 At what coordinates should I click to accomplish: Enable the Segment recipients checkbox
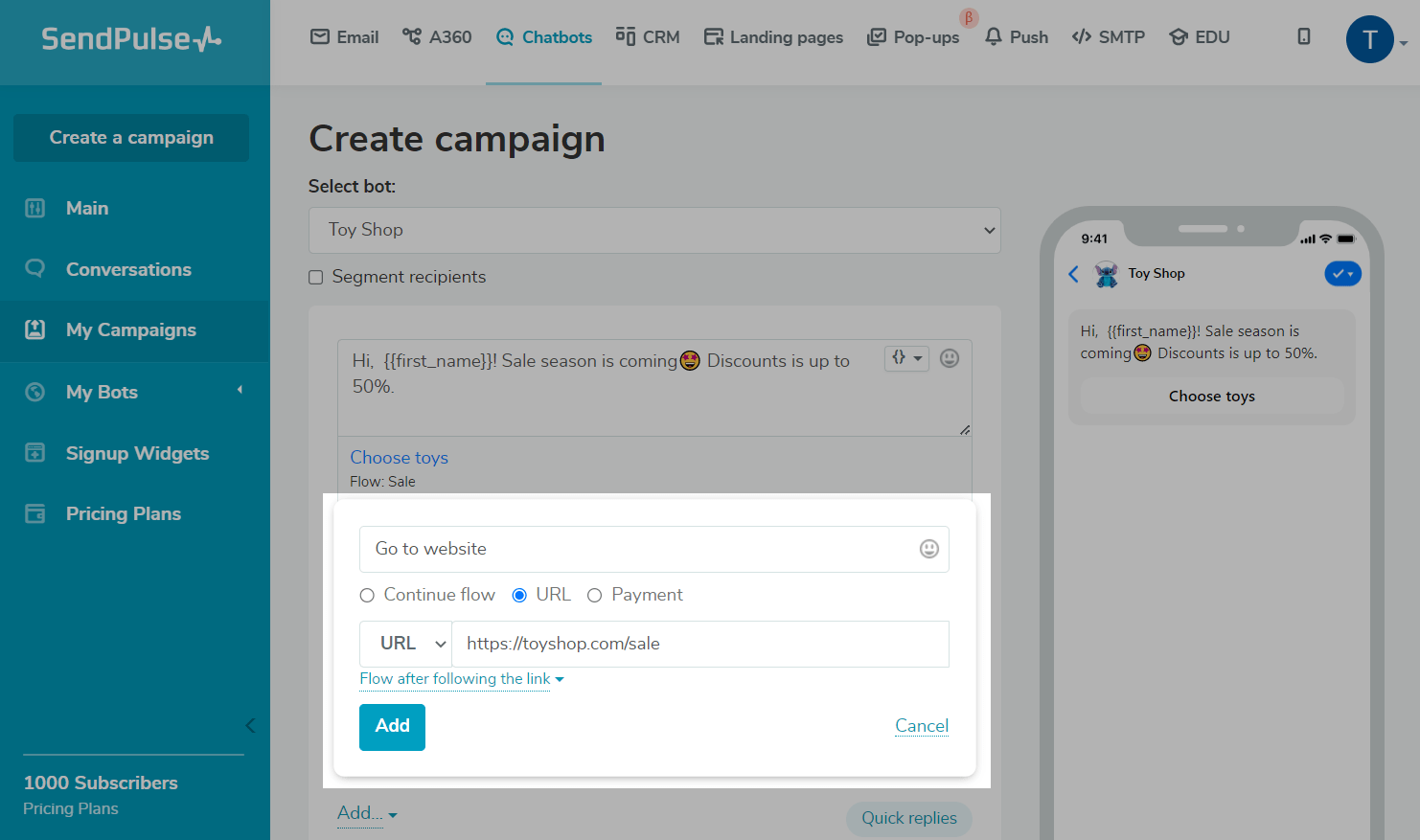point(316,278)
